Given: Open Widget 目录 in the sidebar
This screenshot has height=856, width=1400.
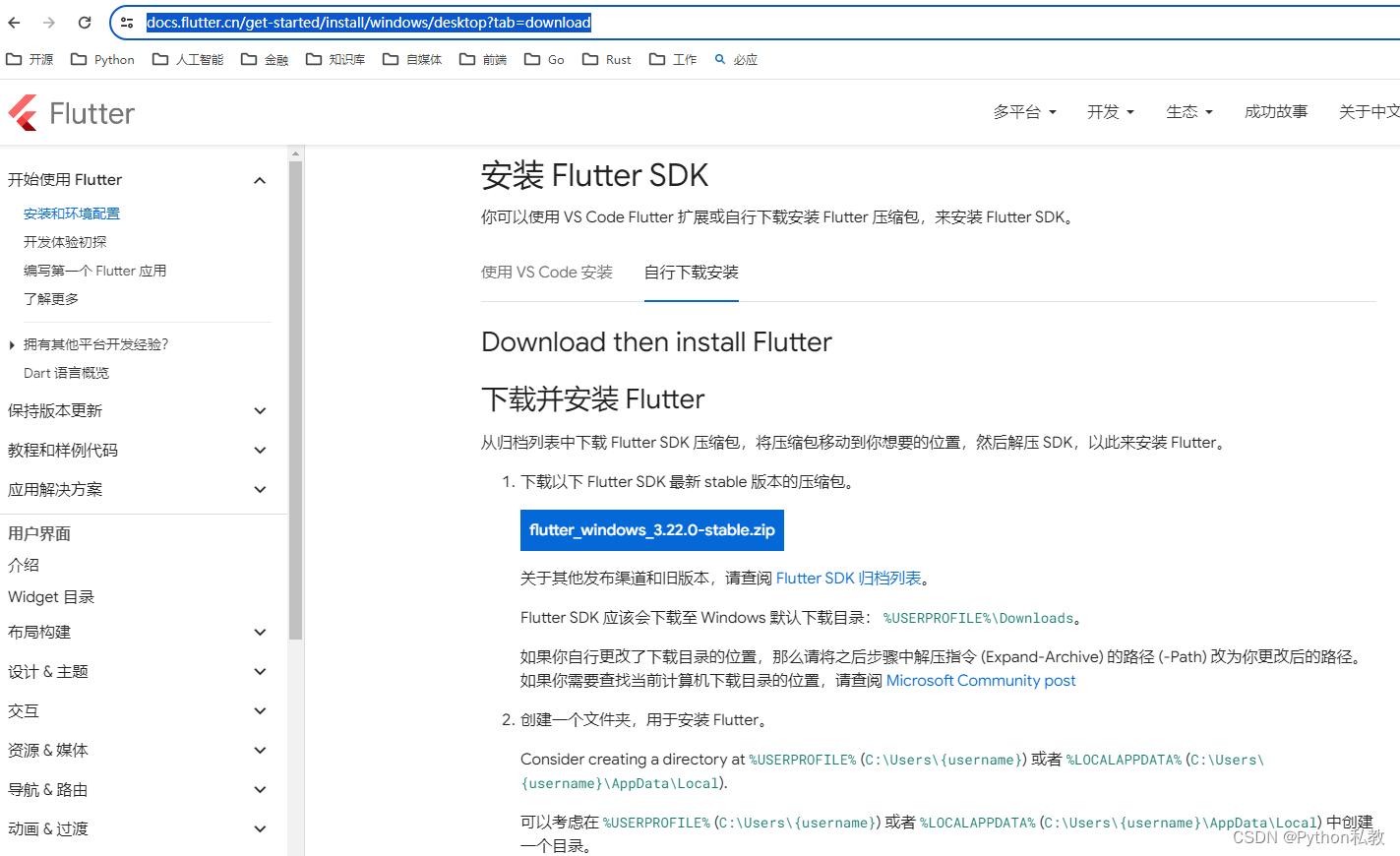Looking at the screenshot, I should [x=51, y=597].
